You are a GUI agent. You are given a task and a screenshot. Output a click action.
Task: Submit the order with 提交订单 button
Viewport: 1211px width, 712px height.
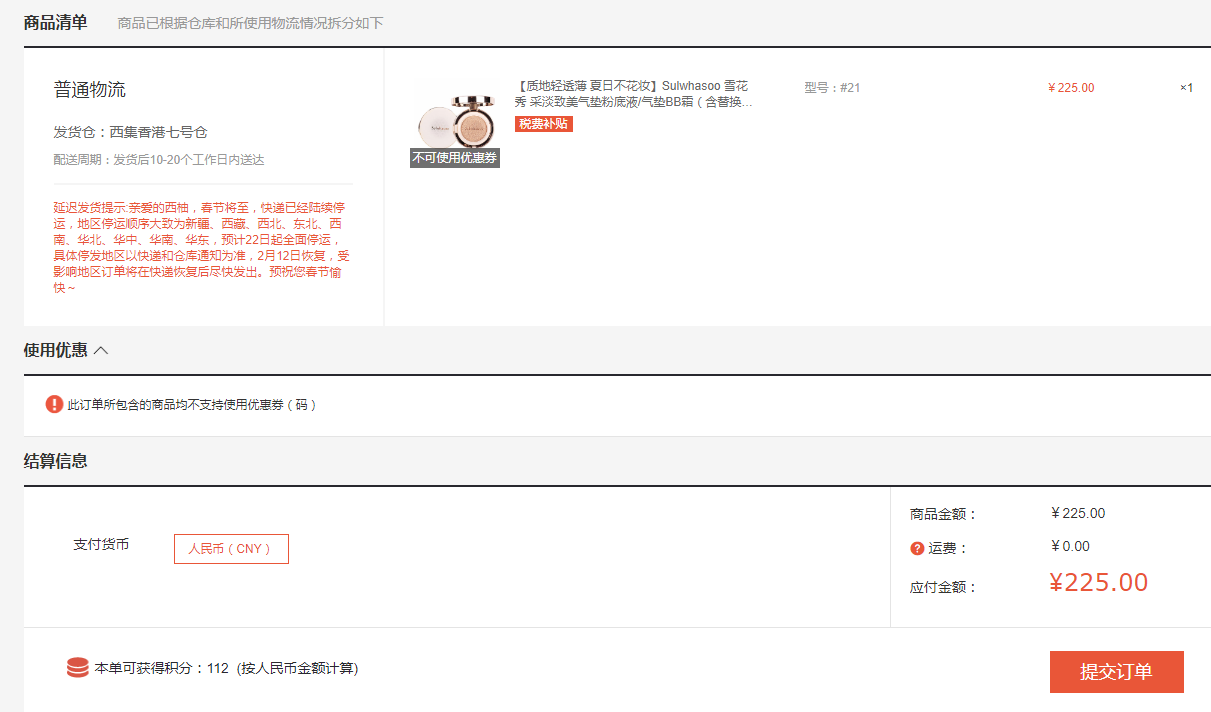click(x=1116, y=672)
